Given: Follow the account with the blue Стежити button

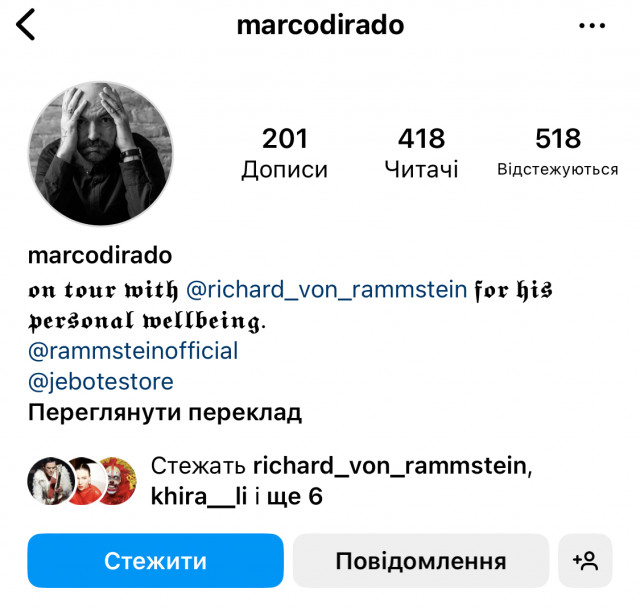Looking at the screenshot, I should tap(156, 560).
